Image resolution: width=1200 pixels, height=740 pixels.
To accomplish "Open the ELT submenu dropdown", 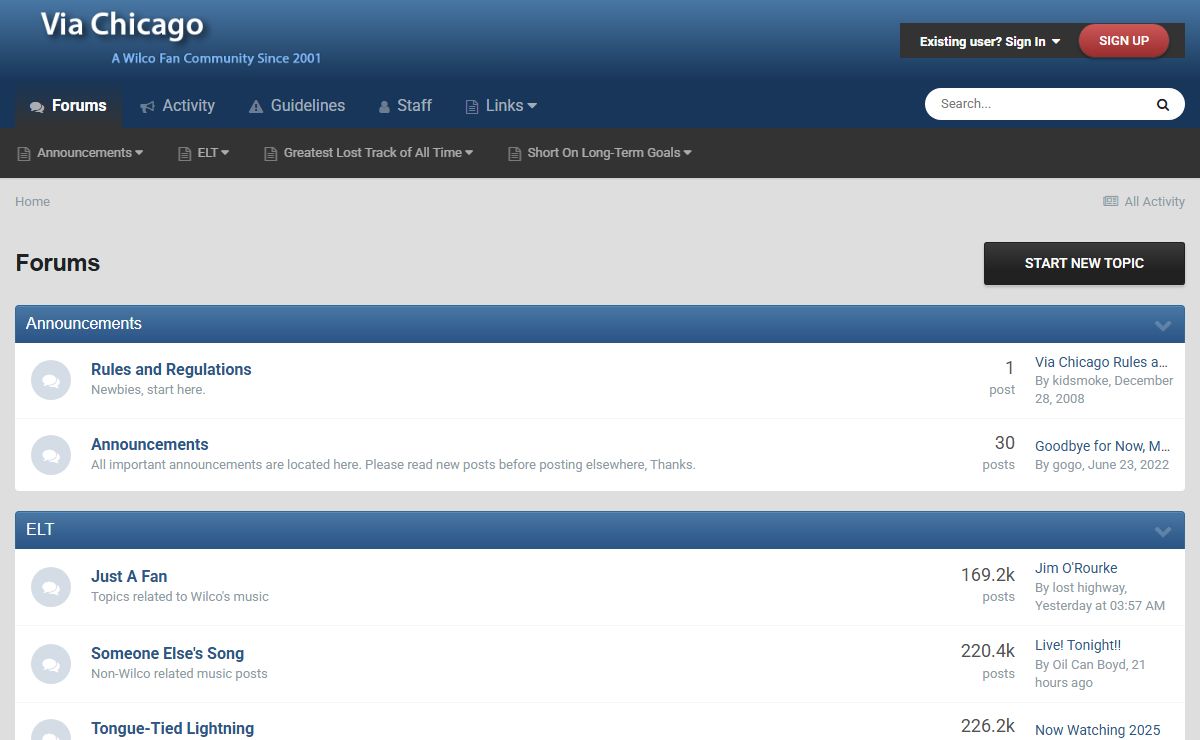I will 204,153.
